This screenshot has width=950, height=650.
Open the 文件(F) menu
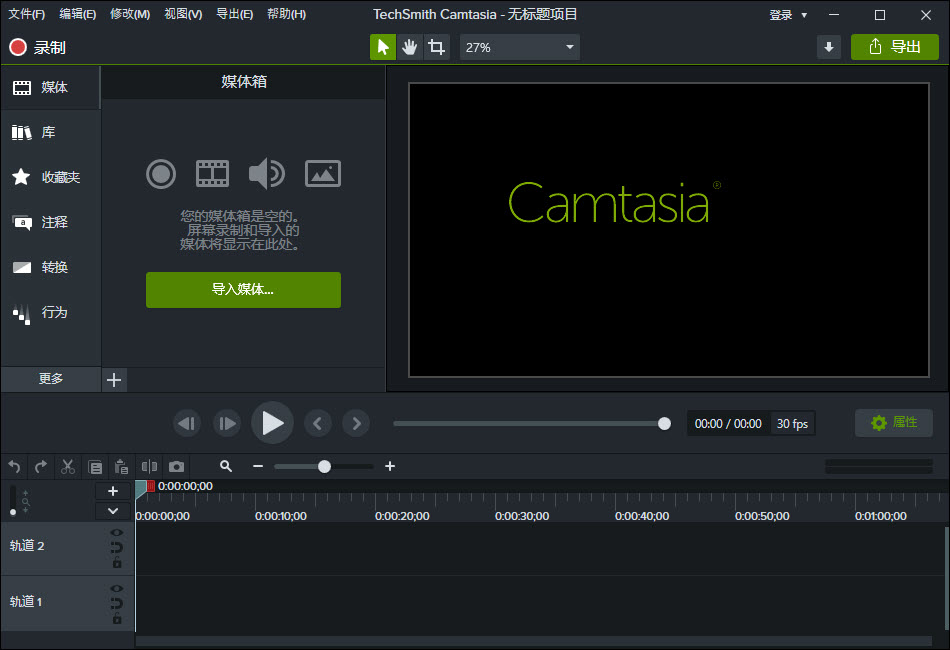click(26, 14)
